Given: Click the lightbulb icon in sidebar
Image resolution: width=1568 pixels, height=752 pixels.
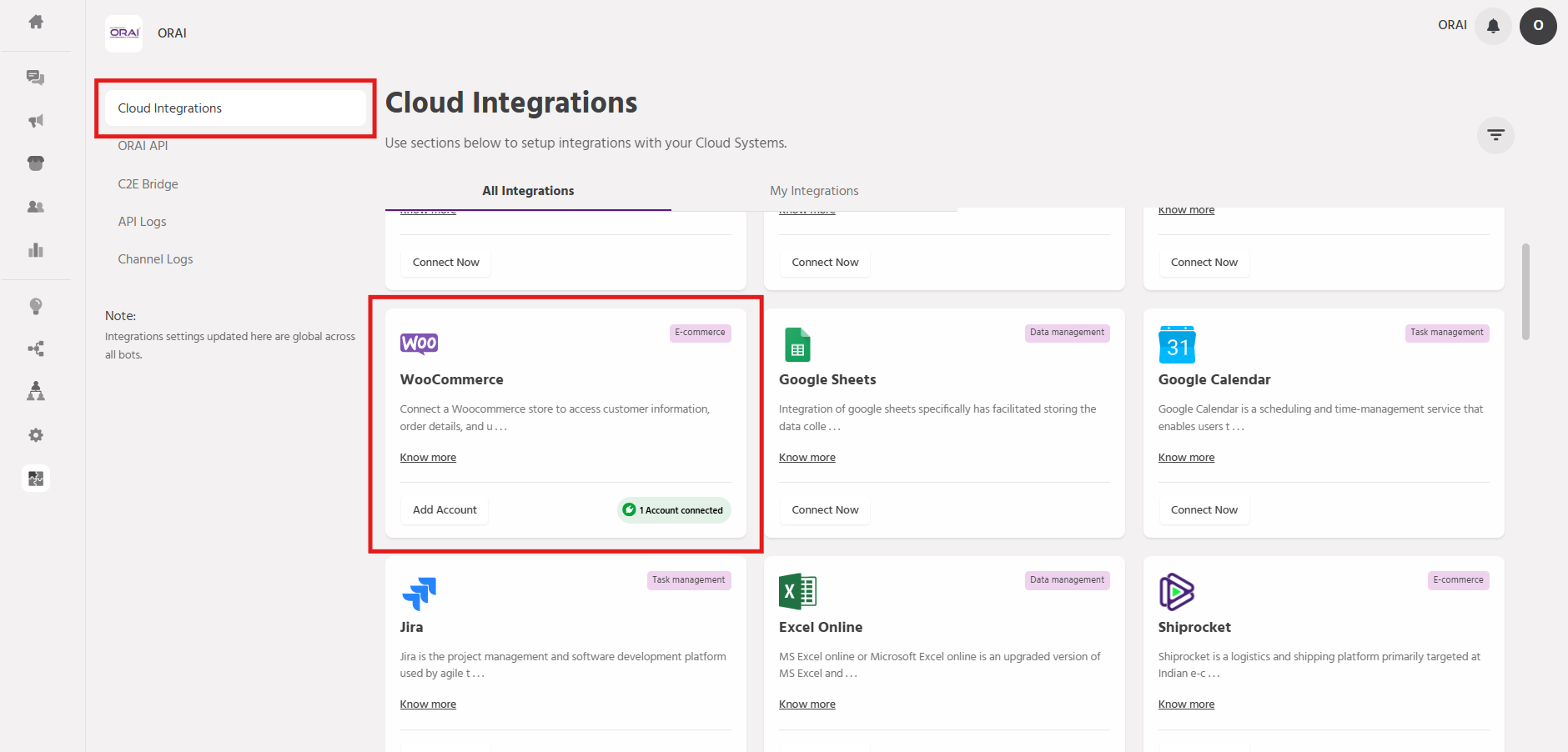Looking at the screenshot, I should point(36,306).
